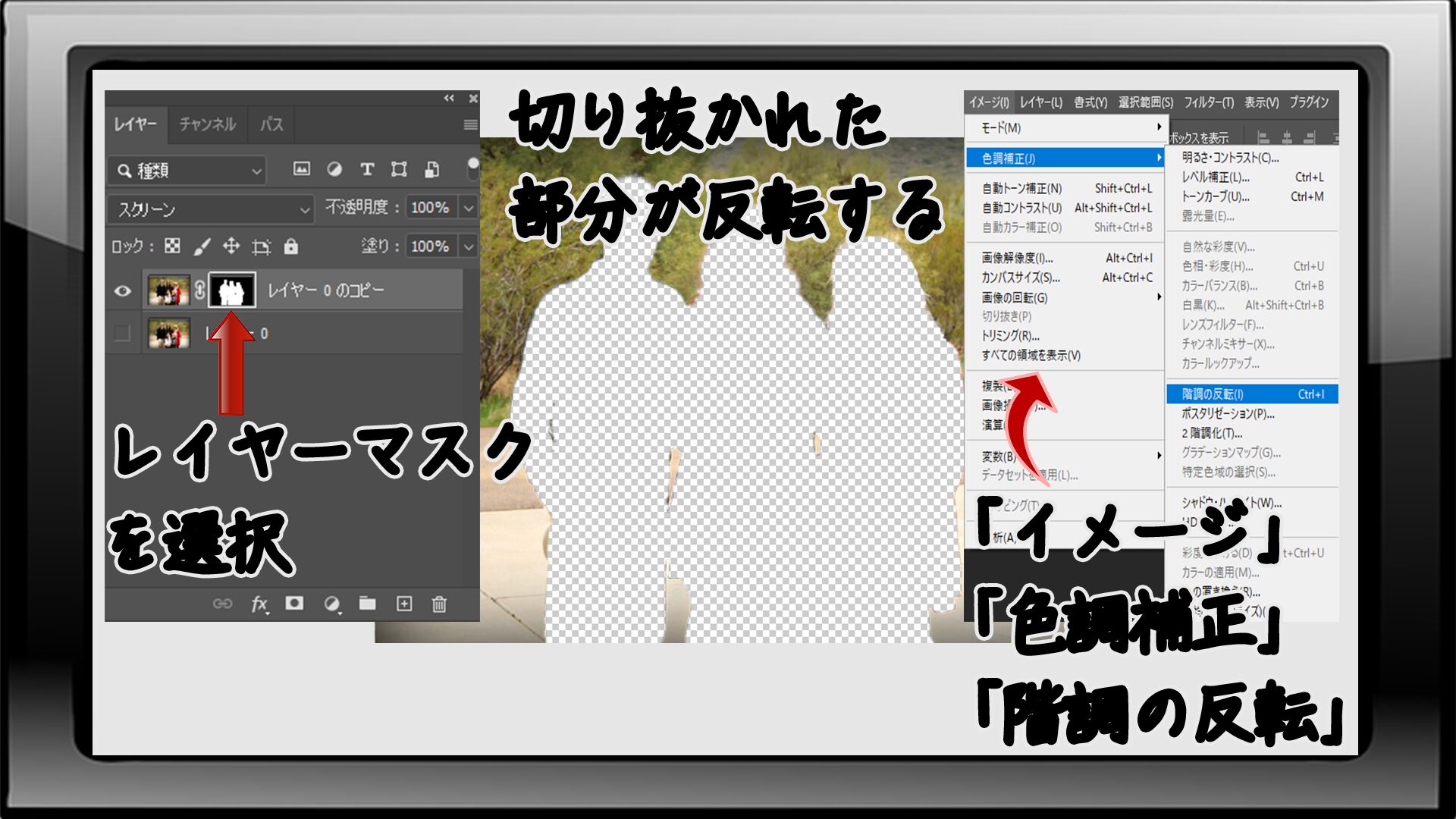Open the 表示(V) menu

(1261, 102)
